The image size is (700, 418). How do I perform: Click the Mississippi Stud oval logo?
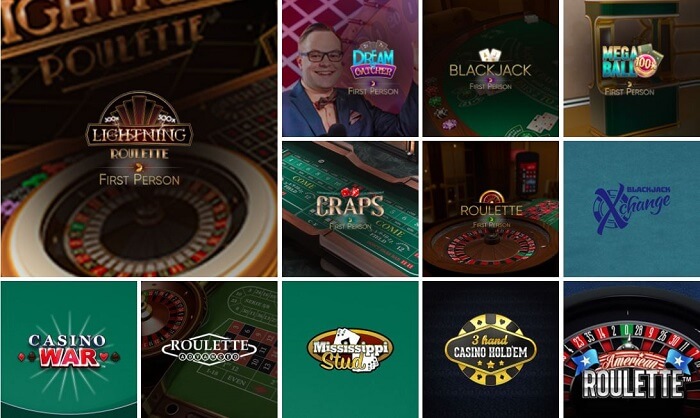coord(350,350)
